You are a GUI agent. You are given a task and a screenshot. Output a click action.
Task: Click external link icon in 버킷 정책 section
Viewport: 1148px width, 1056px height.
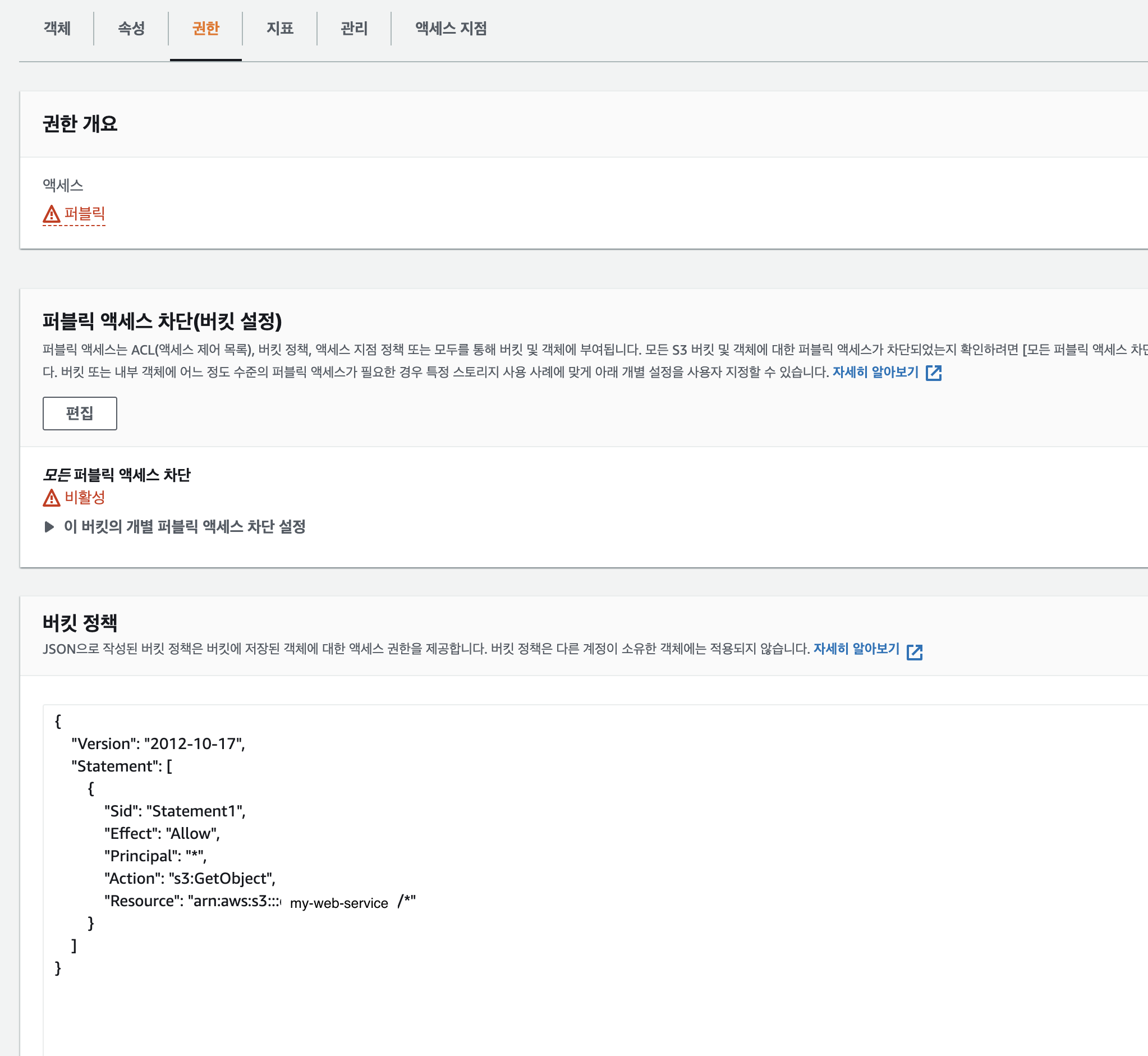tap(914, 652)
